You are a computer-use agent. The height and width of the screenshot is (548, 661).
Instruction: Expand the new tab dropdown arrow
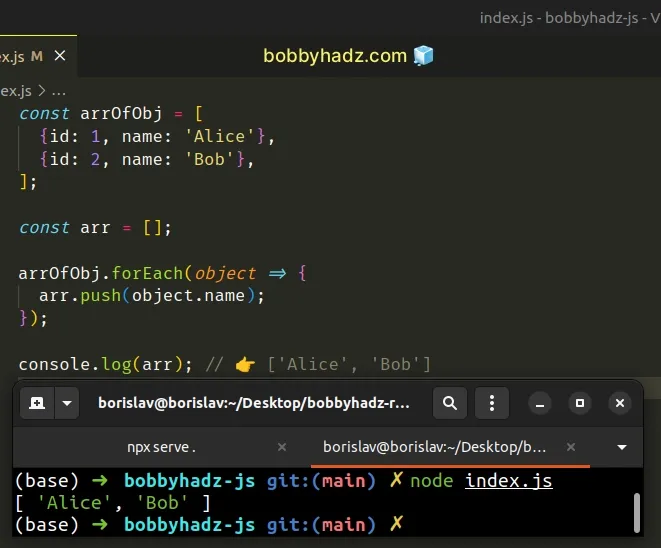[x=67, y=403]
